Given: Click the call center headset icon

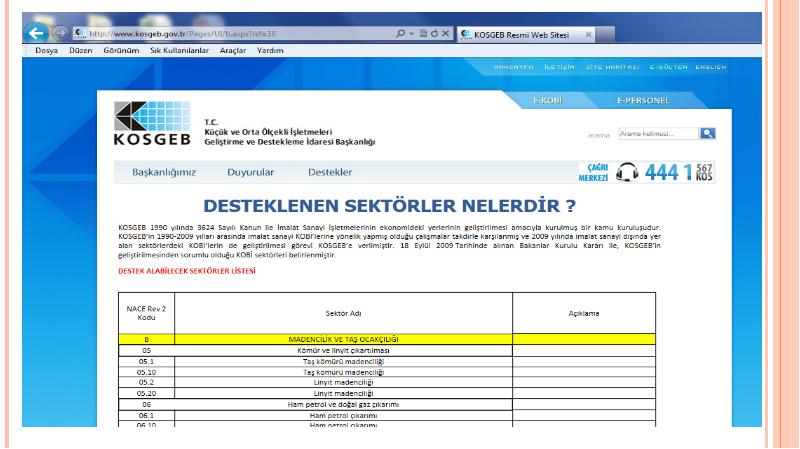Looking at the screenshot, I should pyautogui.click(x=627, y=172).
